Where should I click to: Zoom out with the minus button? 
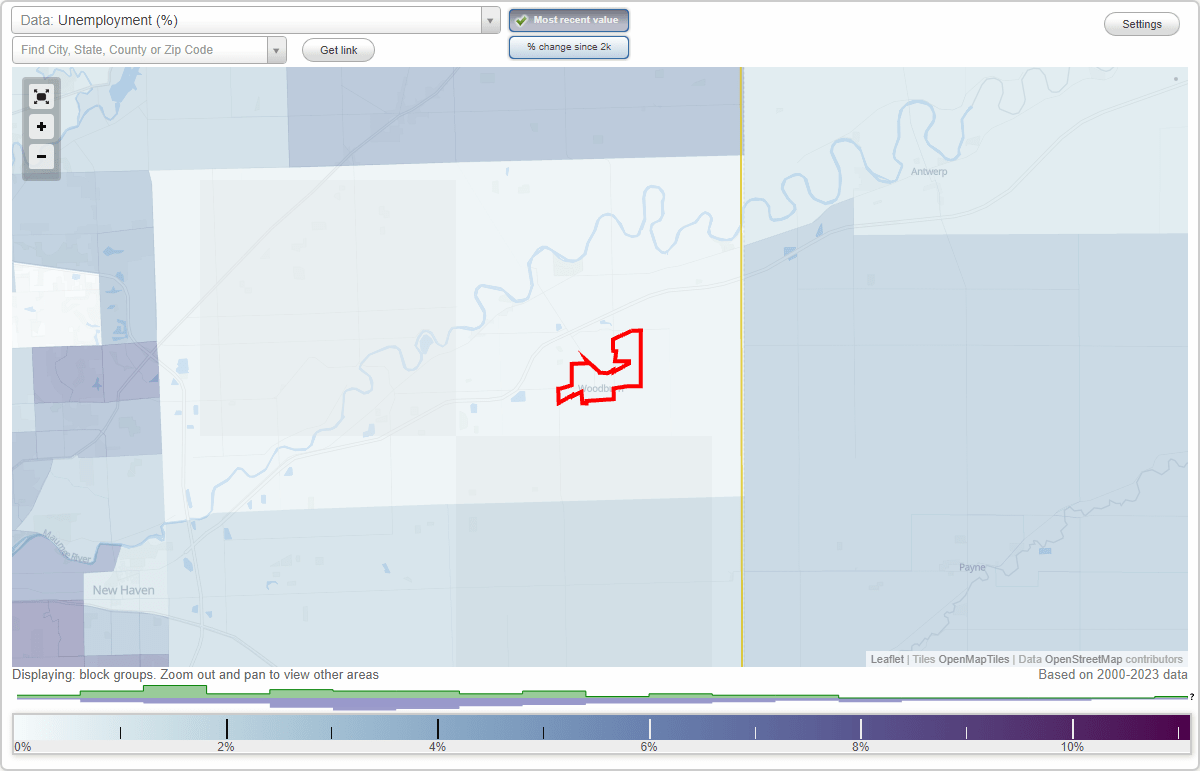[41, 157]
